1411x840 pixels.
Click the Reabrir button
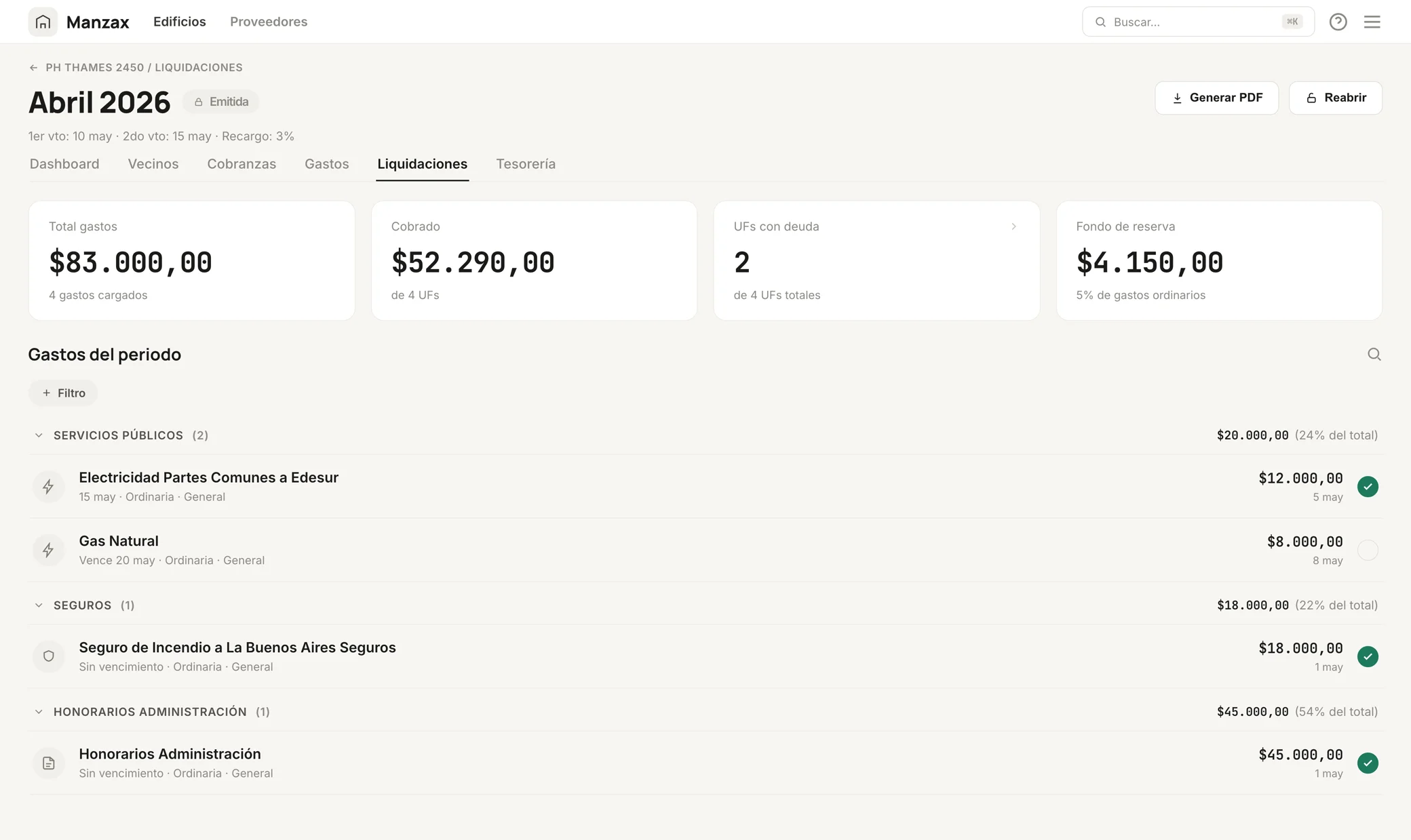click(x=1336, y=98)
